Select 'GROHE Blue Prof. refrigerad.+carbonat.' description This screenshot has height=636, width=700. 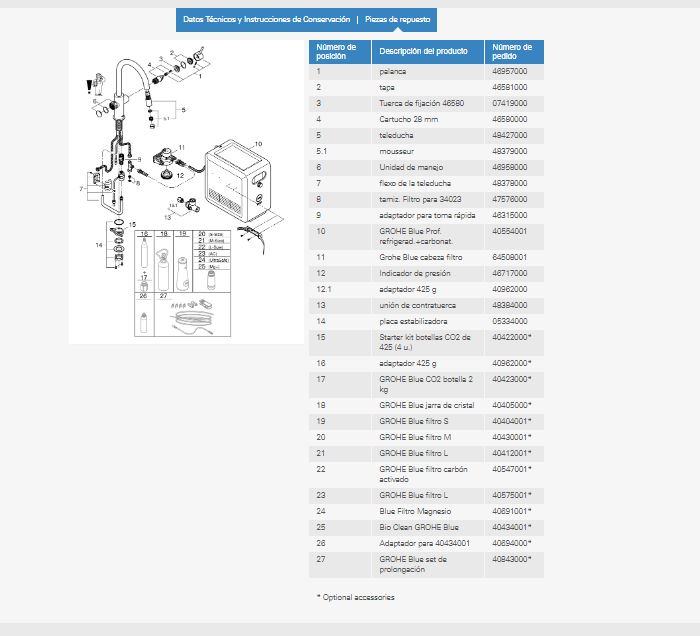[x=416, y=237]
